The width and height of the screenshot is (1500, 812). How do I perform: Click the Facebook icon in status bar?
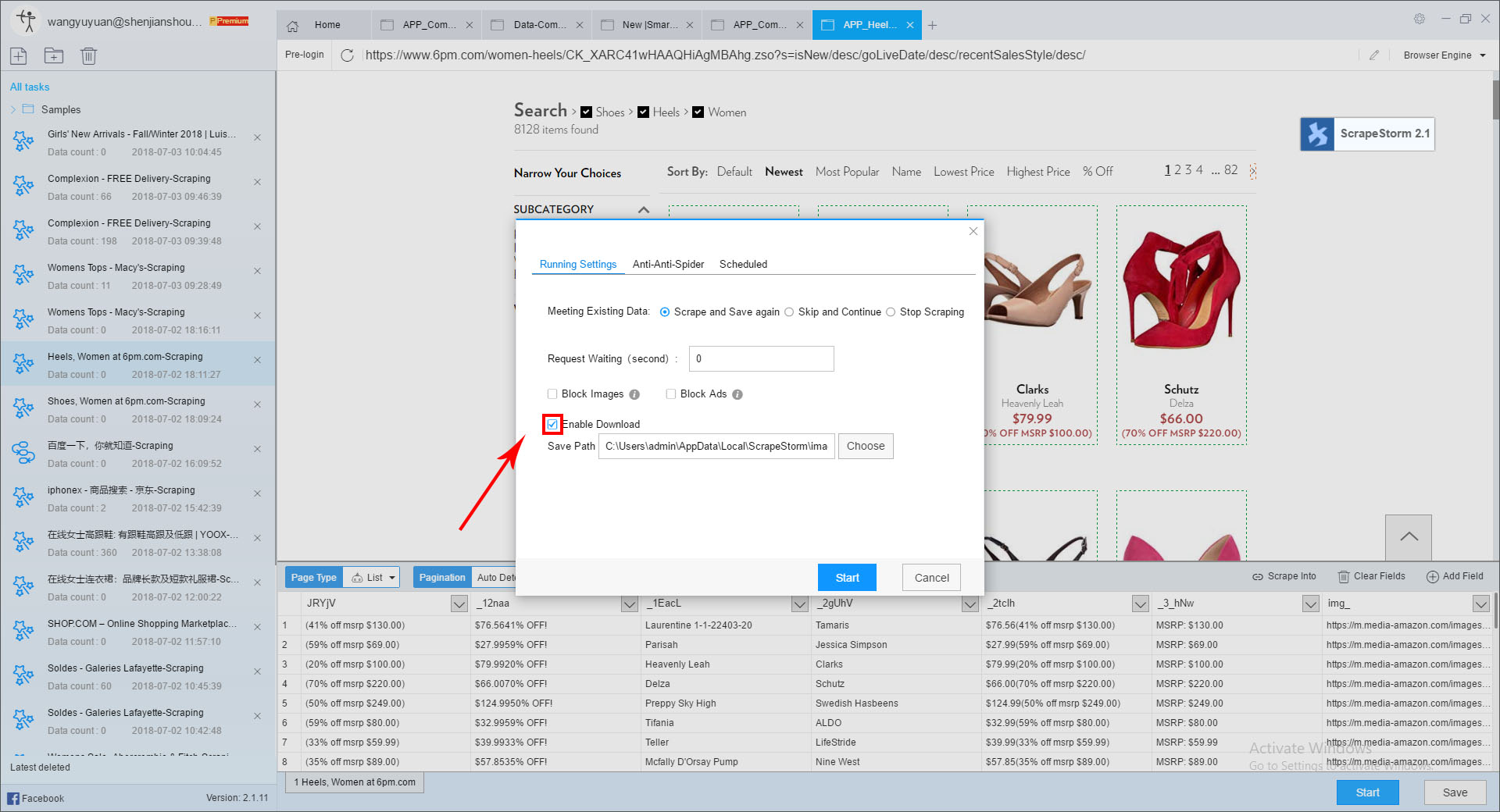pyautogui.click(x=13, y=798)
